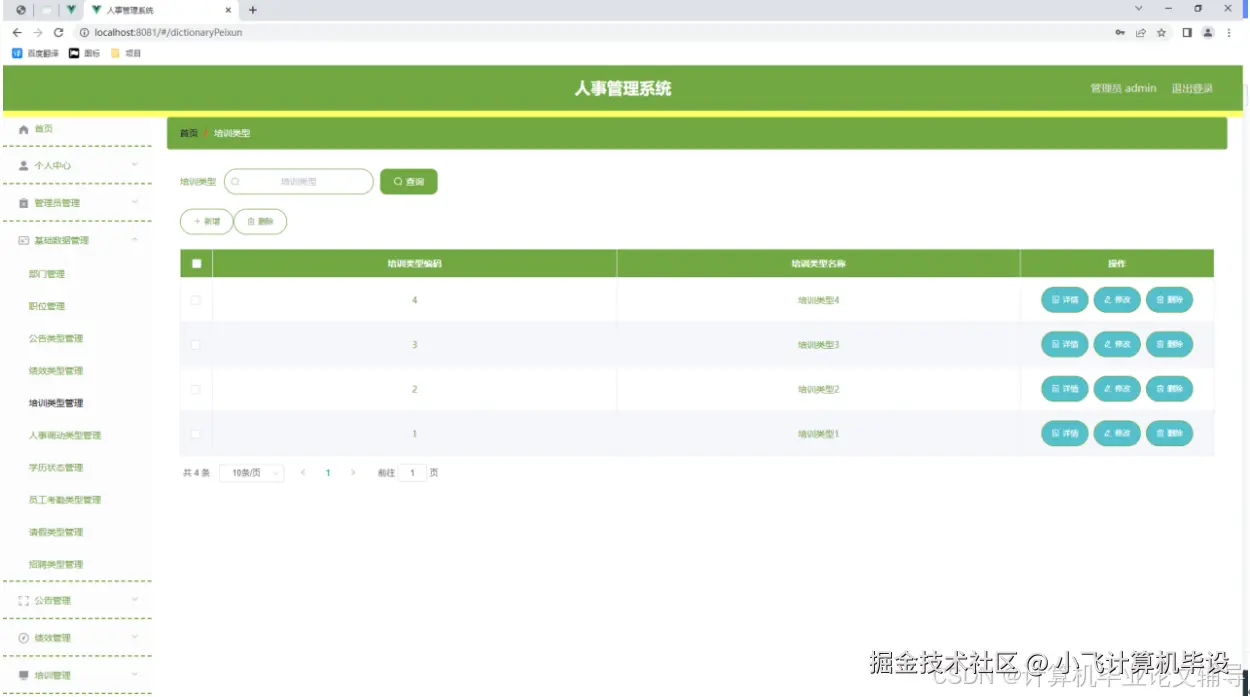The height and width of the screenshot is (697, 1250).
Task: Click the share page icon in the address bar
Action: click(1140, 32)
